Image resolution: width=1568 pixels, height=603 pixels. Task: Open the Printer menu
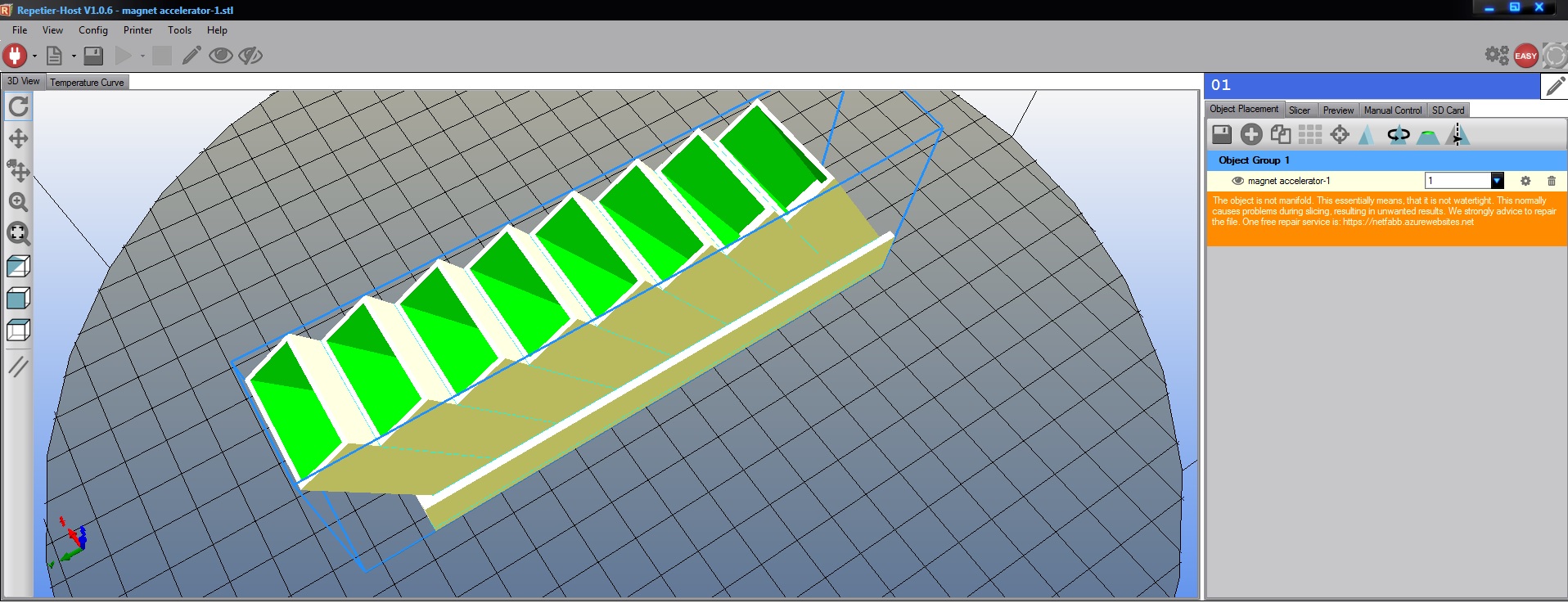point(137,30)
